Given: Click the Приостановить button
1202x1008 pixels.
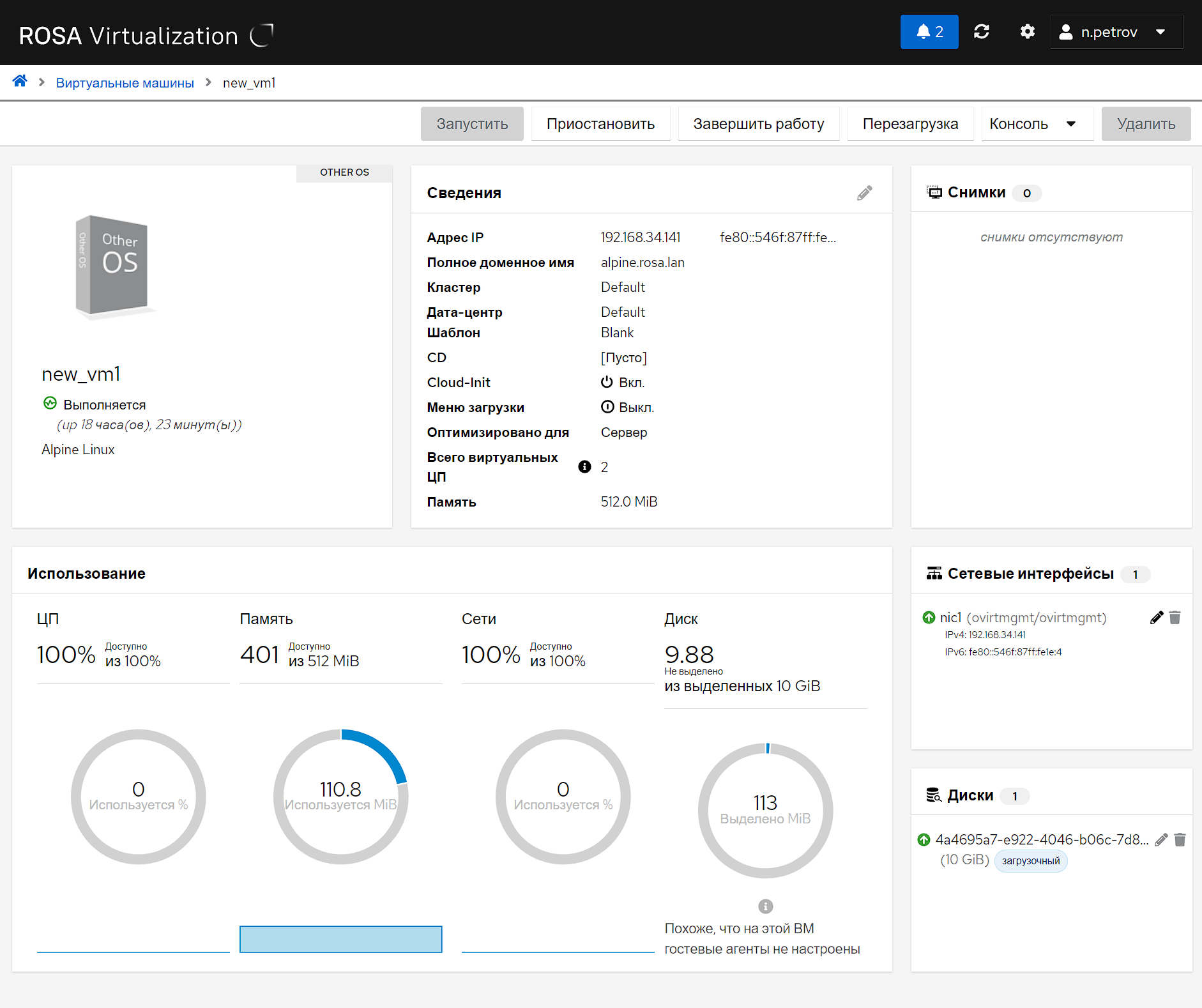Looking at the screenshot, I should [x=600, y=124].
